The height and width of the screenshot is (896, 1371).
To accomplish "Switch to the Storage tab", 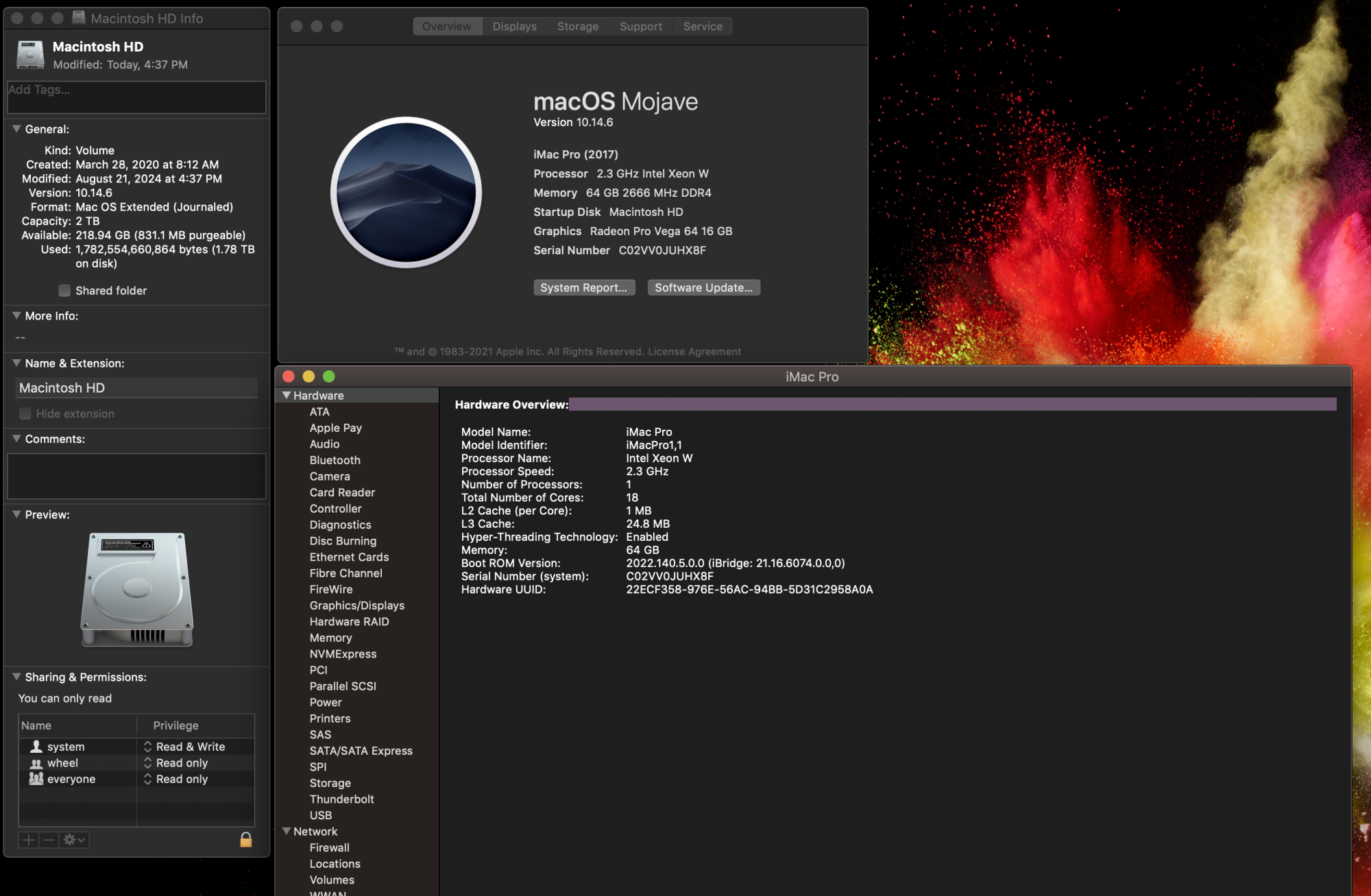I will coord(577,26).
